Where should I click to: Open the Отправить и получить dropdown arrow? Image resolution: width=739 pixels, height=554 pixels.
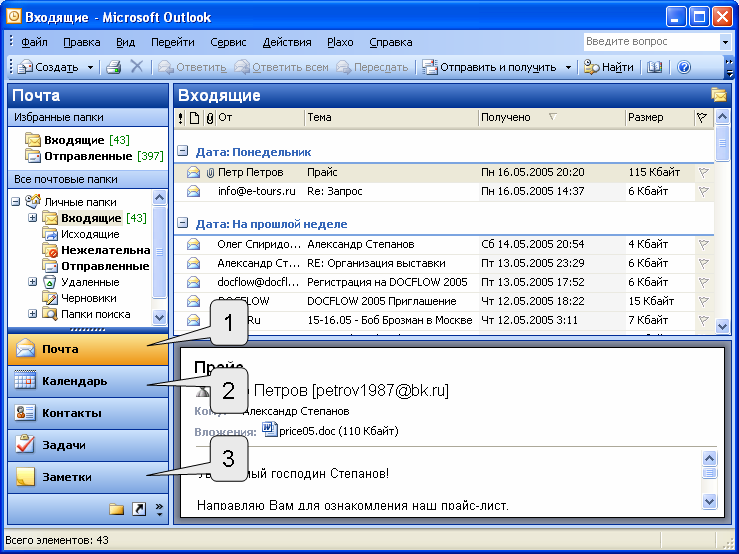click(568, 67)
